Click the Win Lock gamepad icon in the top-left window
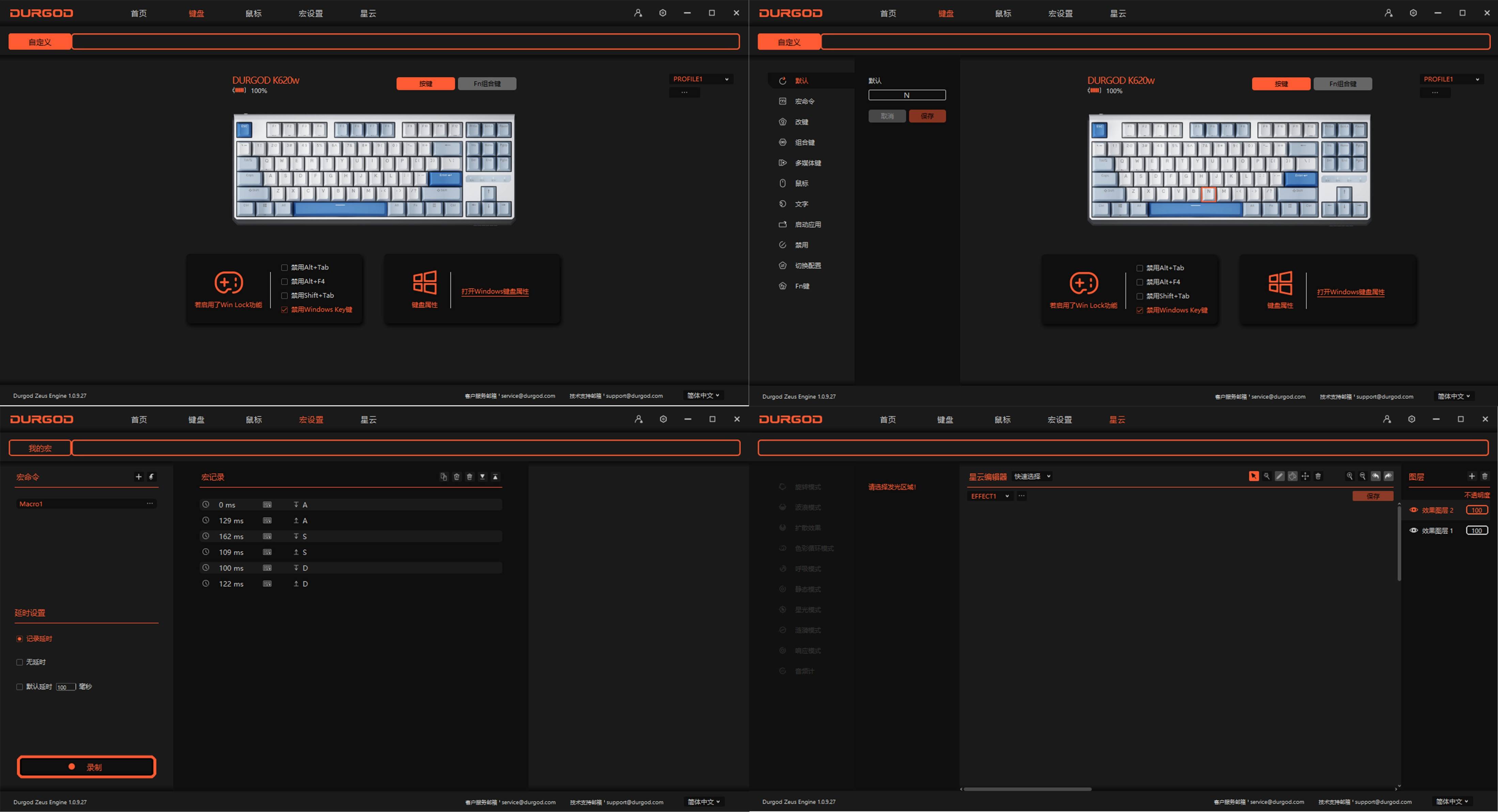The image size is (1498, 812). (x=229, y=282)
